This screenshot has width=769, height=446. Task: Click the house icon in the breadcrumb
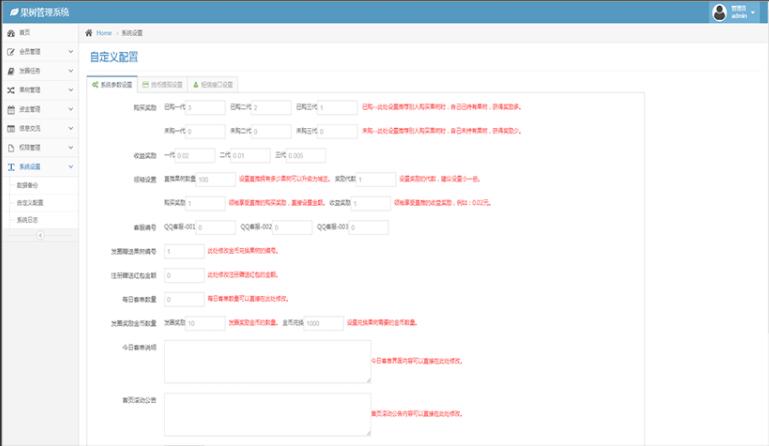click(x=89, y=33)
